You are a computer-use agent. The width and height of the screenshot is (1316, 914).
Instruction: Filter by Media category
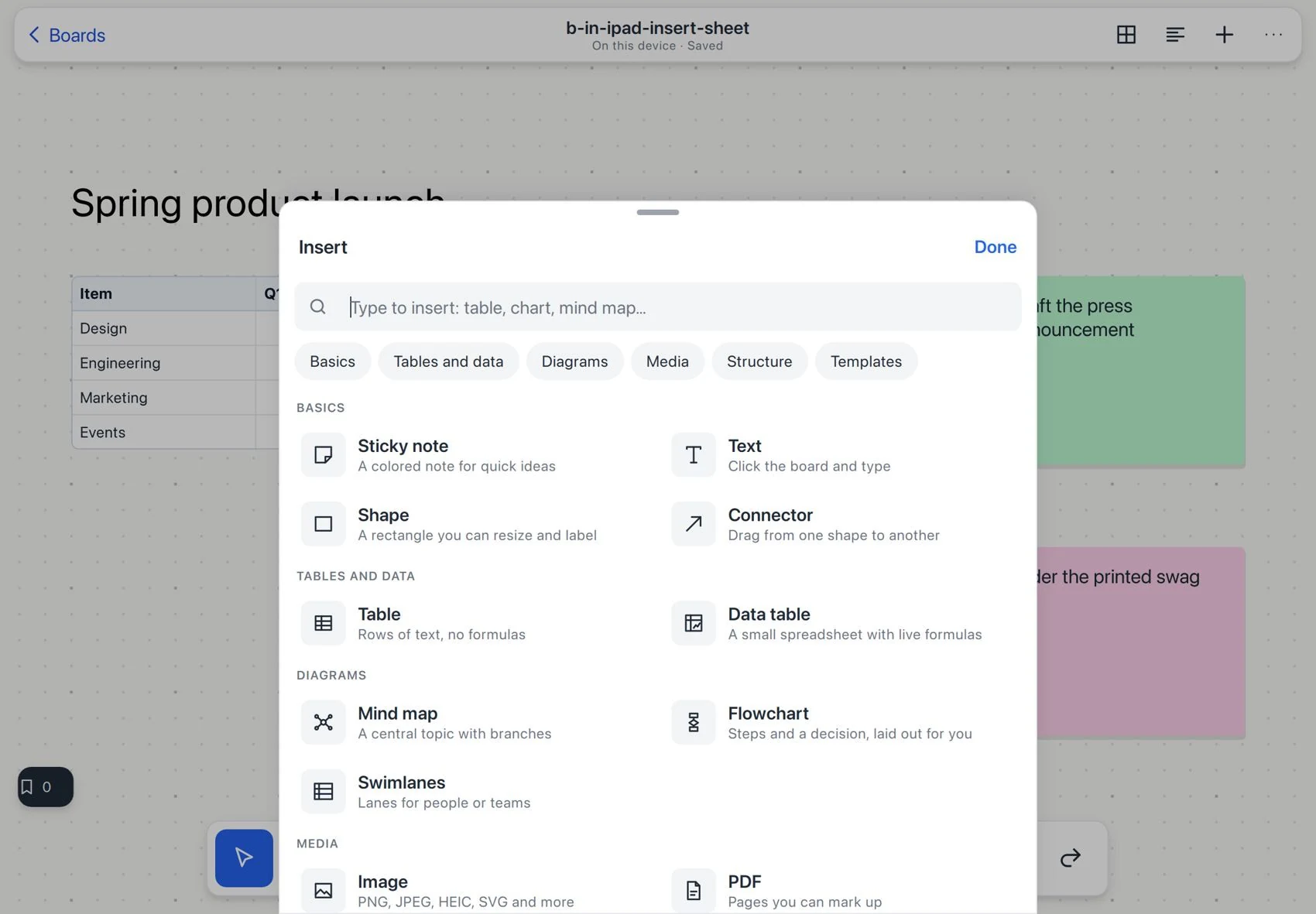667,361
